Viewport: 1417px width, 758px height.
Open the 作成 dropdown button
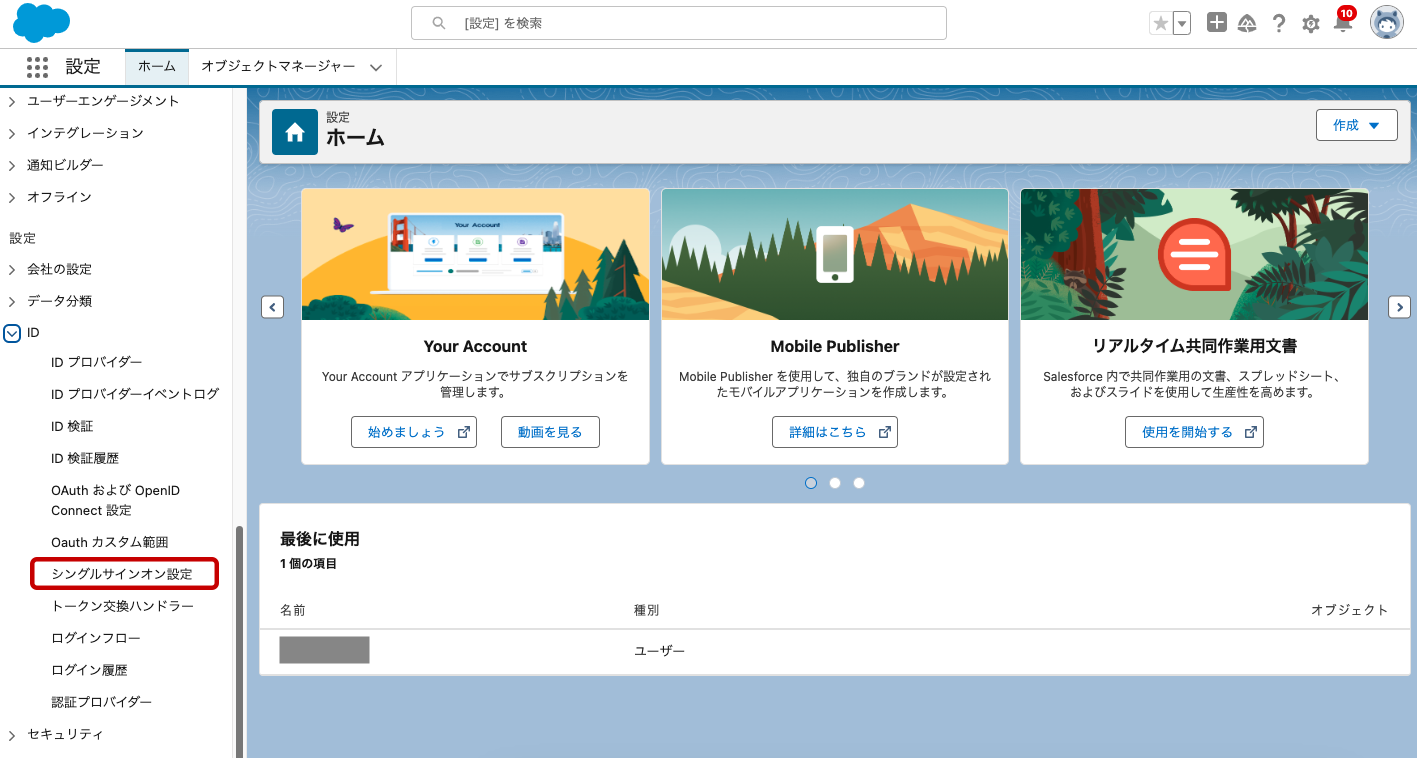pyautogui.click(x=1356, y=125)
